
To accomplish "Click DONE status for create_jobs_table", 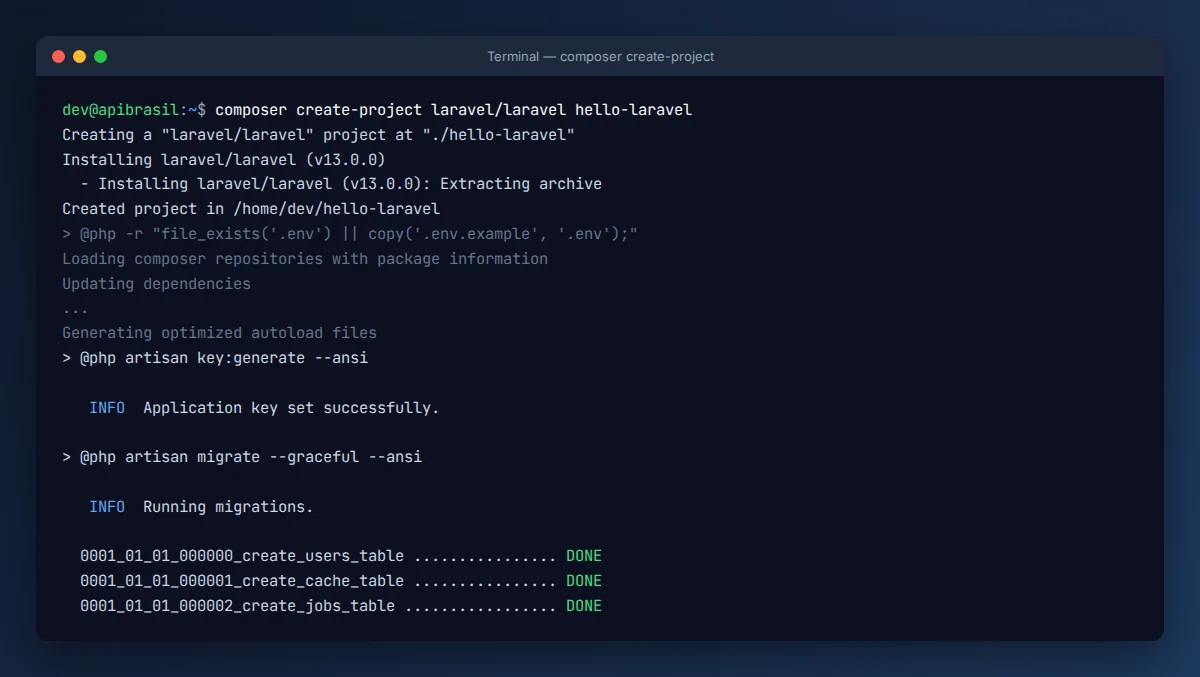I will (584, 606).
